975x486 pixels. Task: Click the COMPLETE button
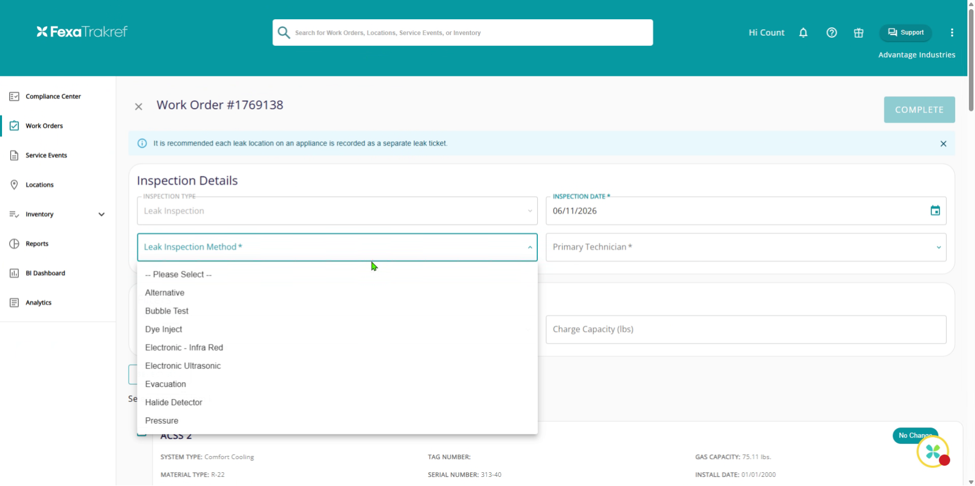[919, 109]
